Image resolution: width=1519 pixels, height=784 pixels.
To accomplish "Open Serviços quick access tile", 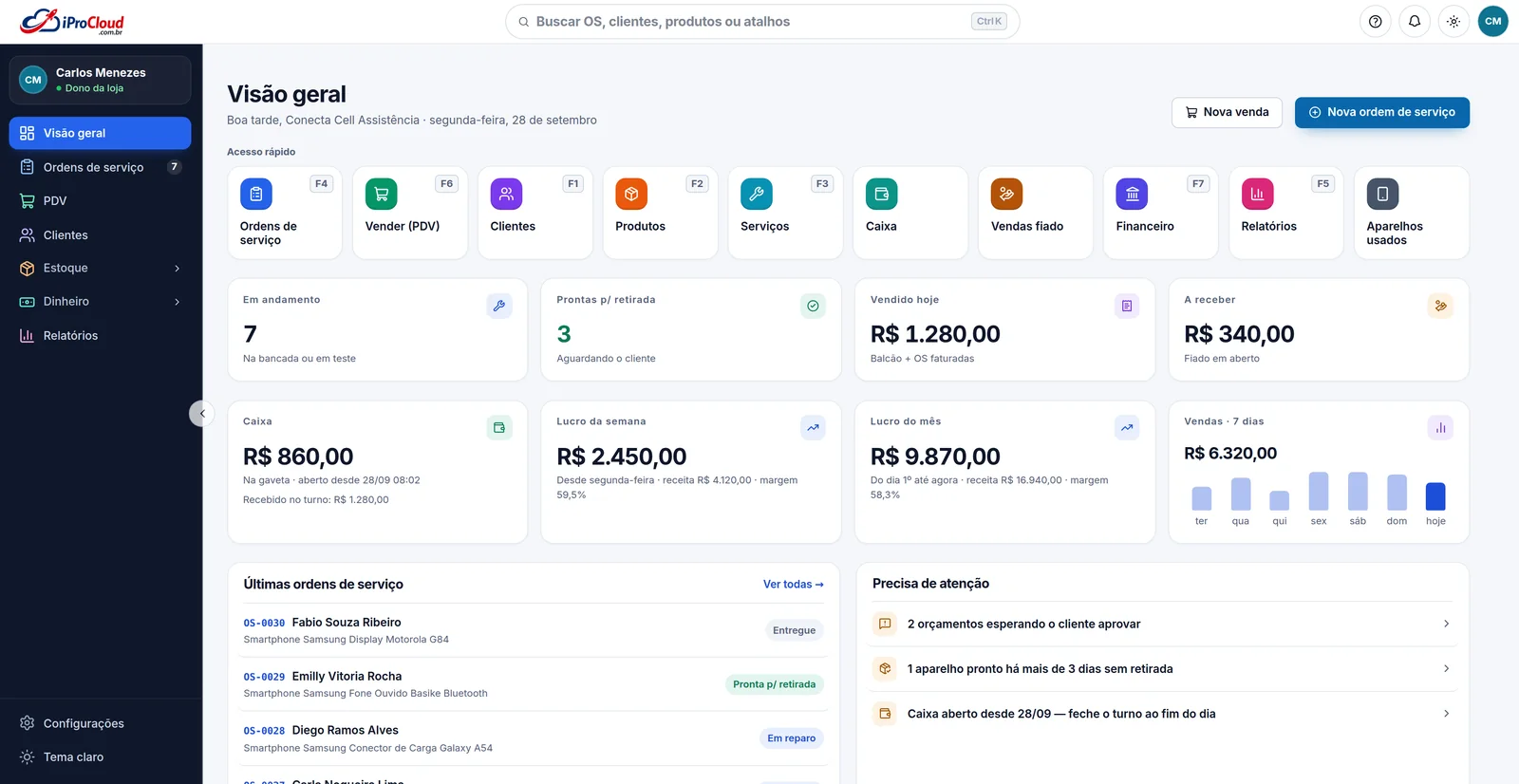I will click(x=785, y=213).
